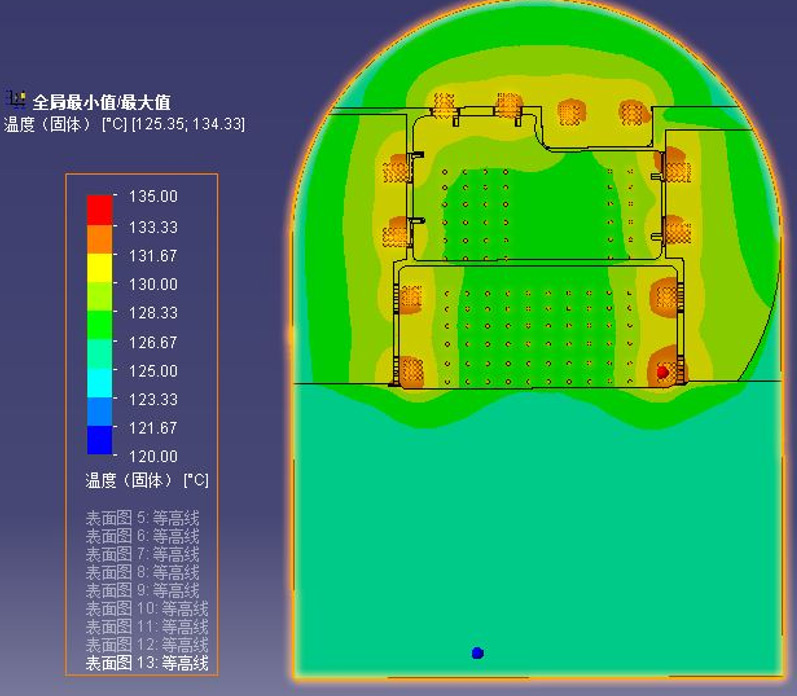Click the 131.67 legend value
The image size is (797, 696).
153,255
